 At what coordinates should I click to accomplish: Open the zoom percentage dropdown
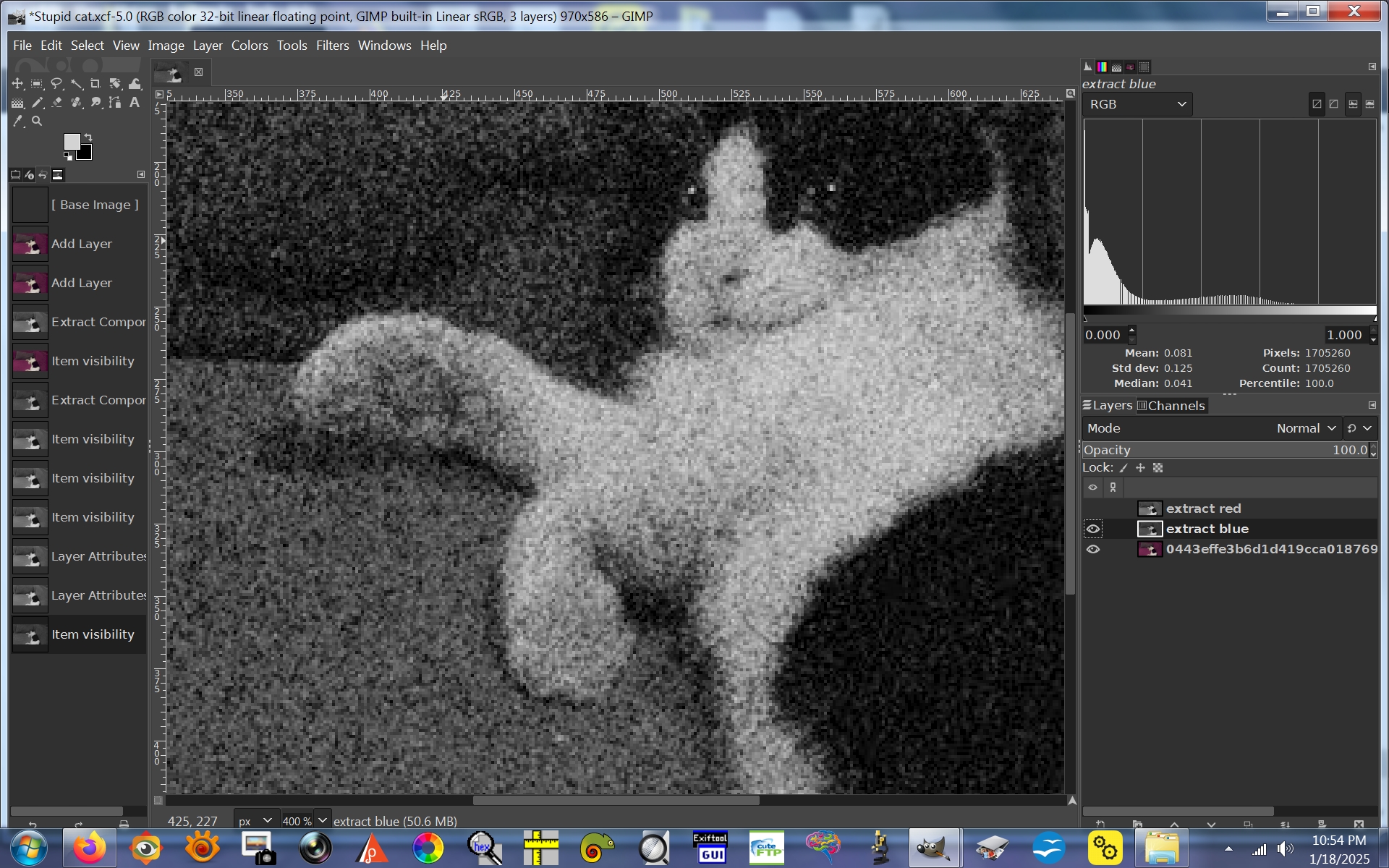(x=323, y=820)
